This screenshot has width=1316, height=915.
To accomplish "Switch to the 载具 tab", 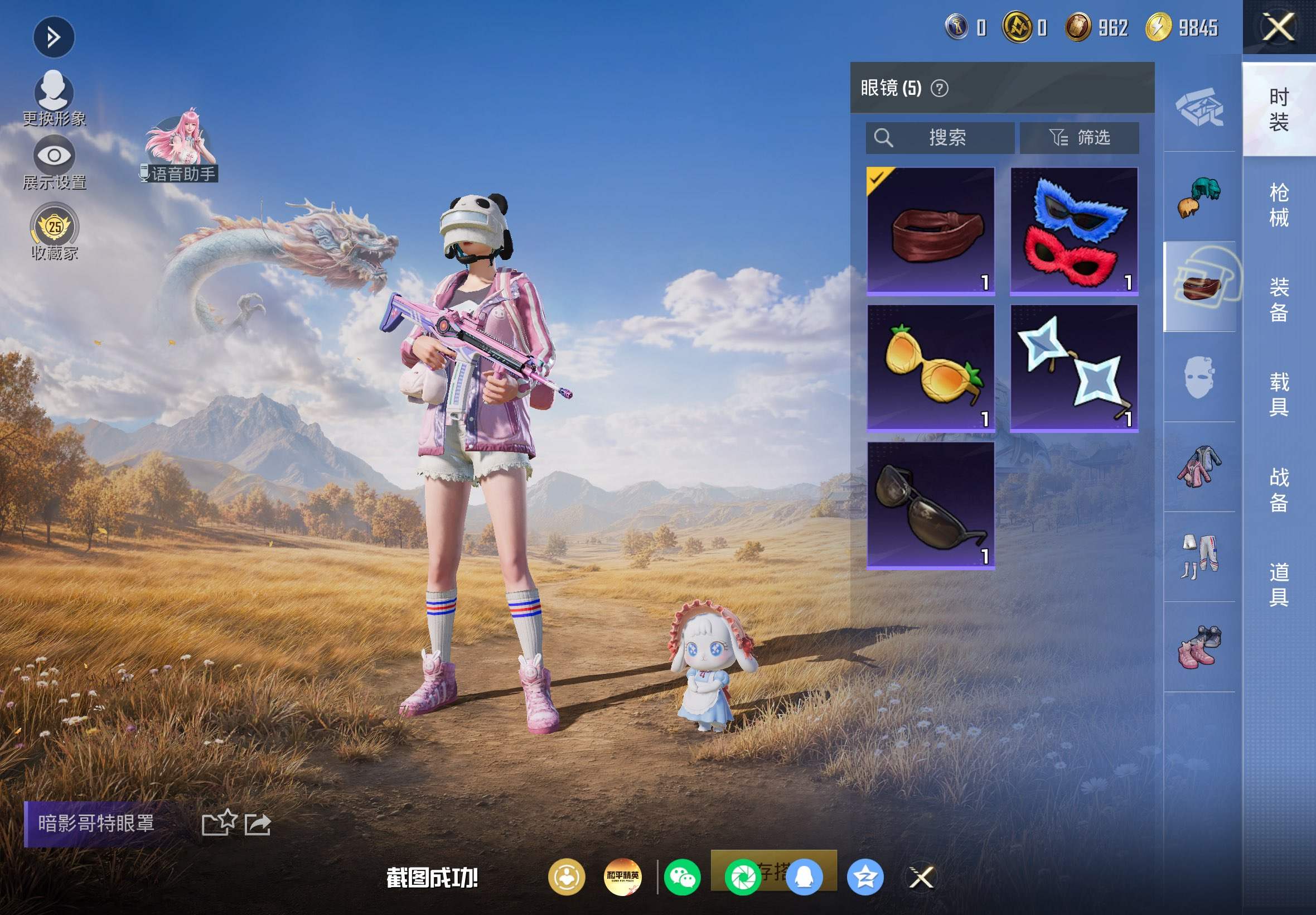I will pyautogui.click(x=1279, y=394).
